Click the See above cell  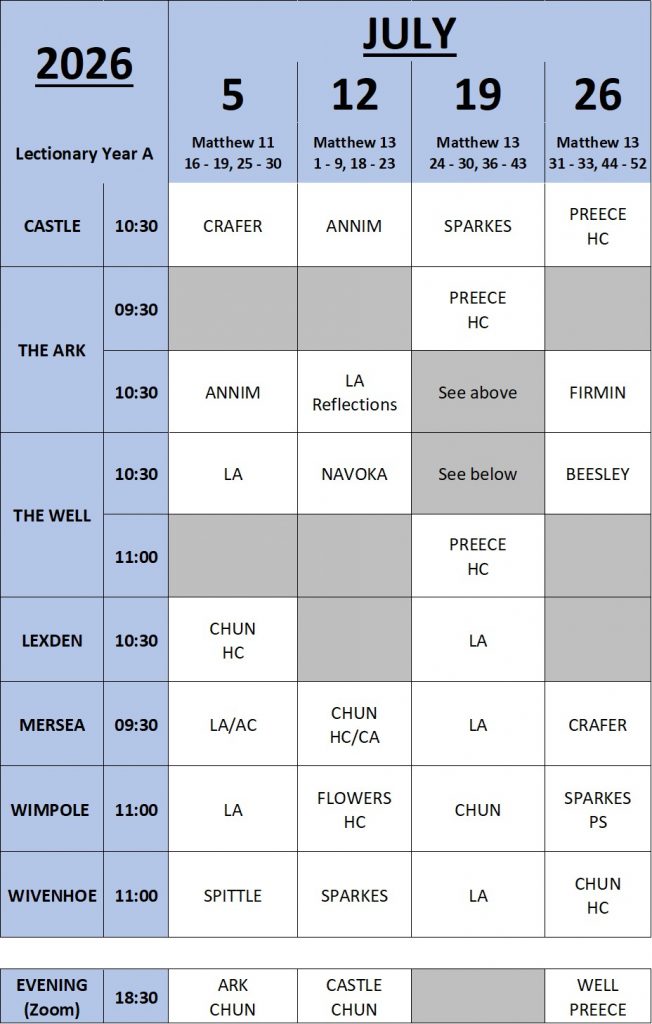point(477,392)
